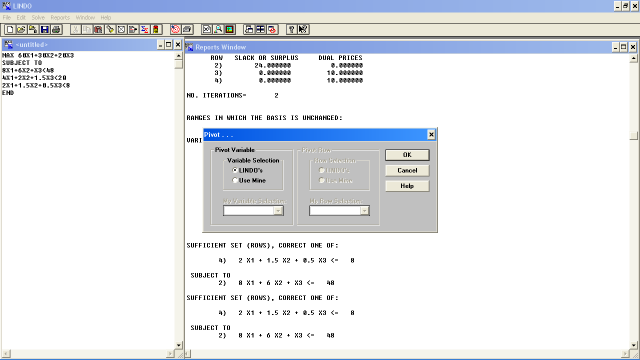Click the Reports Window scroll-down arrow
The image size is (640, 360).
[x=633, y=345]
